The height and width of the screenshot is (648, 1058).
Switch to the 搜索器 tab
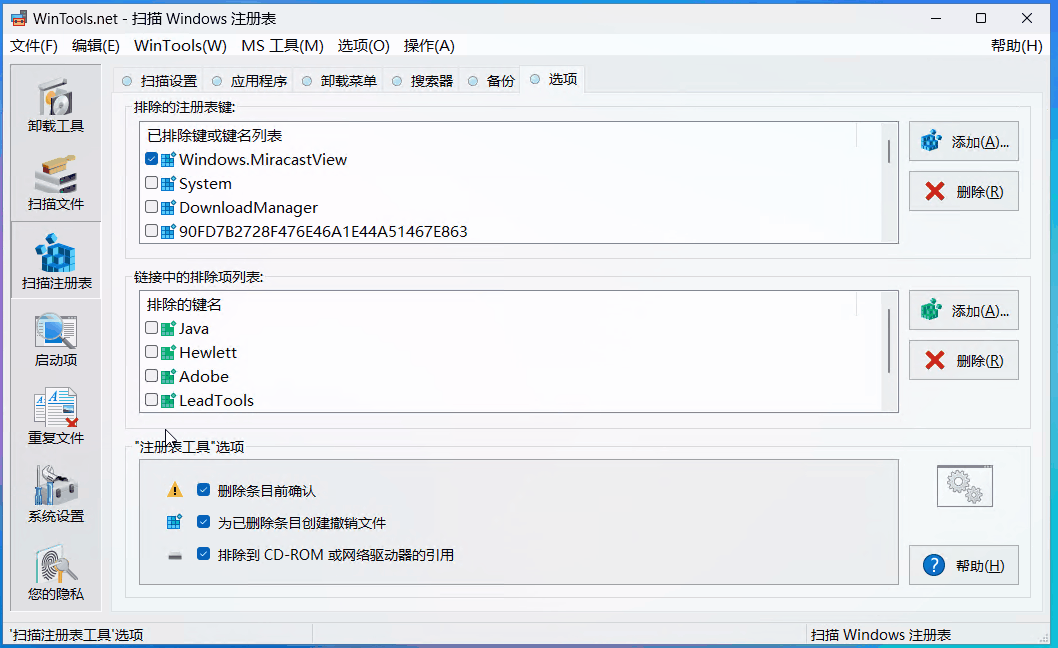click(x=422, y=81)
